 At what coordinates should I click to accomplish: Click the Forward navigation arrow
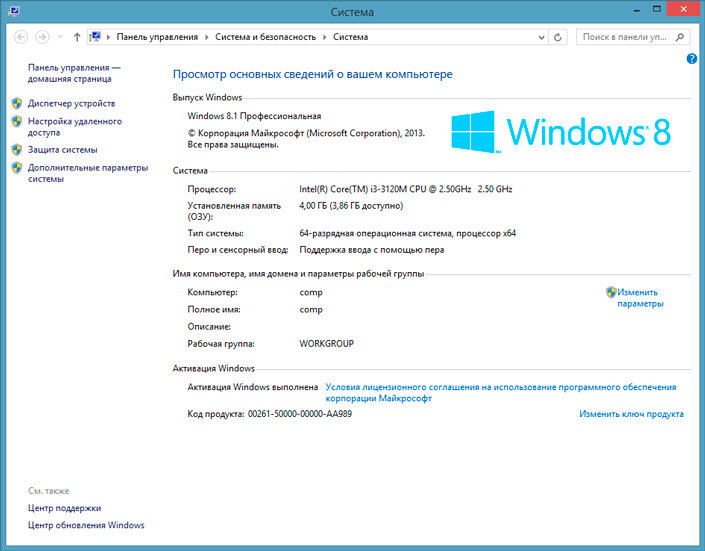[x=42, y=37]
